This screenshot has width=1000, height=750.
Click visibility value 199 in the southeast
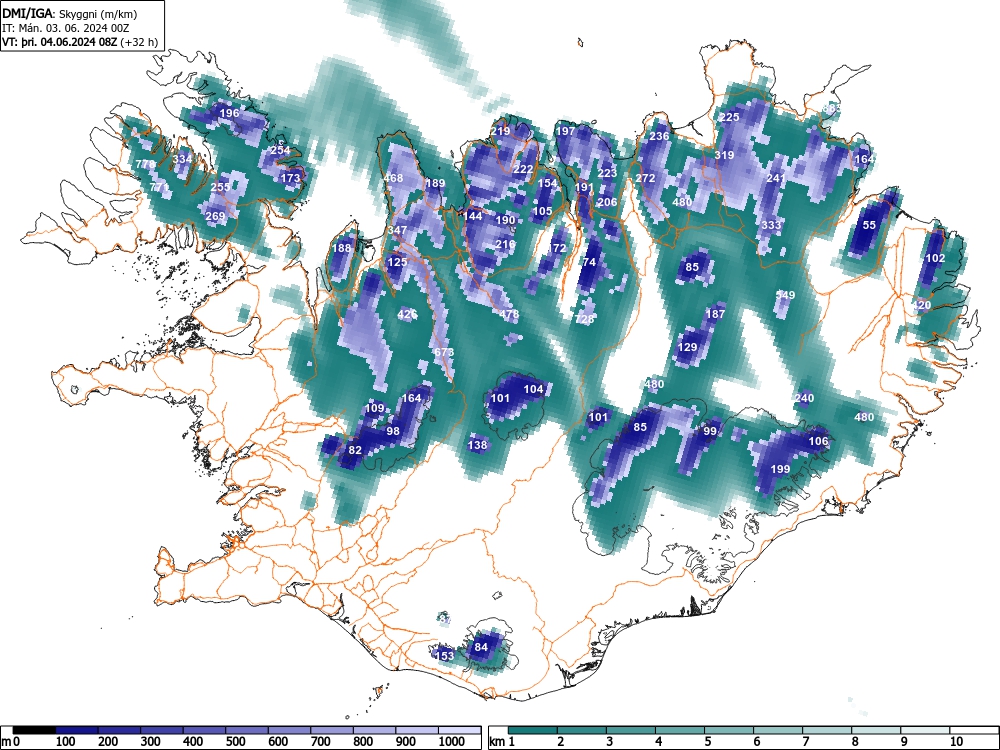point(781,469)
